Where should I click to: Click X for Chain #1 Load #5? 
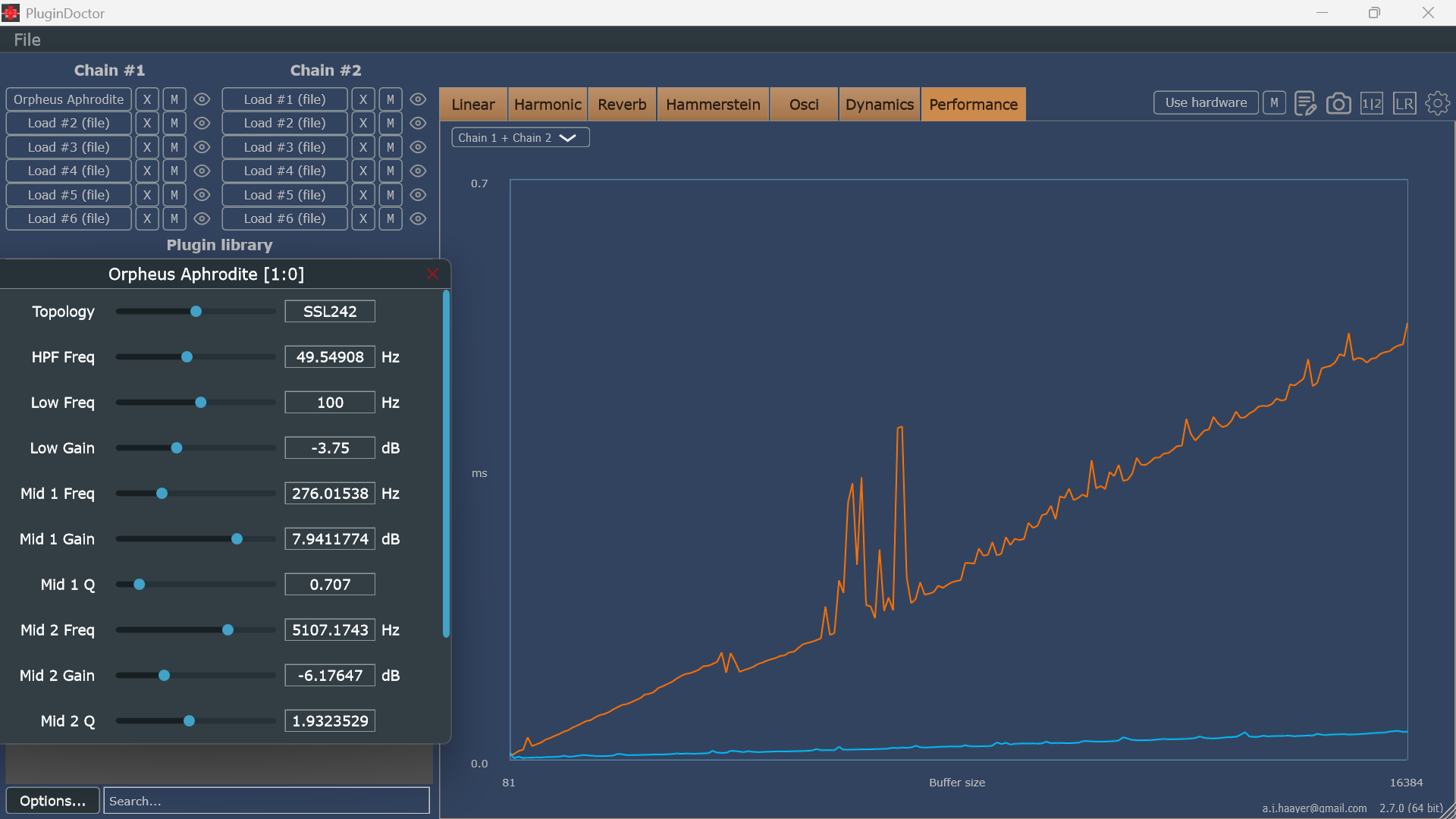click(147, 195)
